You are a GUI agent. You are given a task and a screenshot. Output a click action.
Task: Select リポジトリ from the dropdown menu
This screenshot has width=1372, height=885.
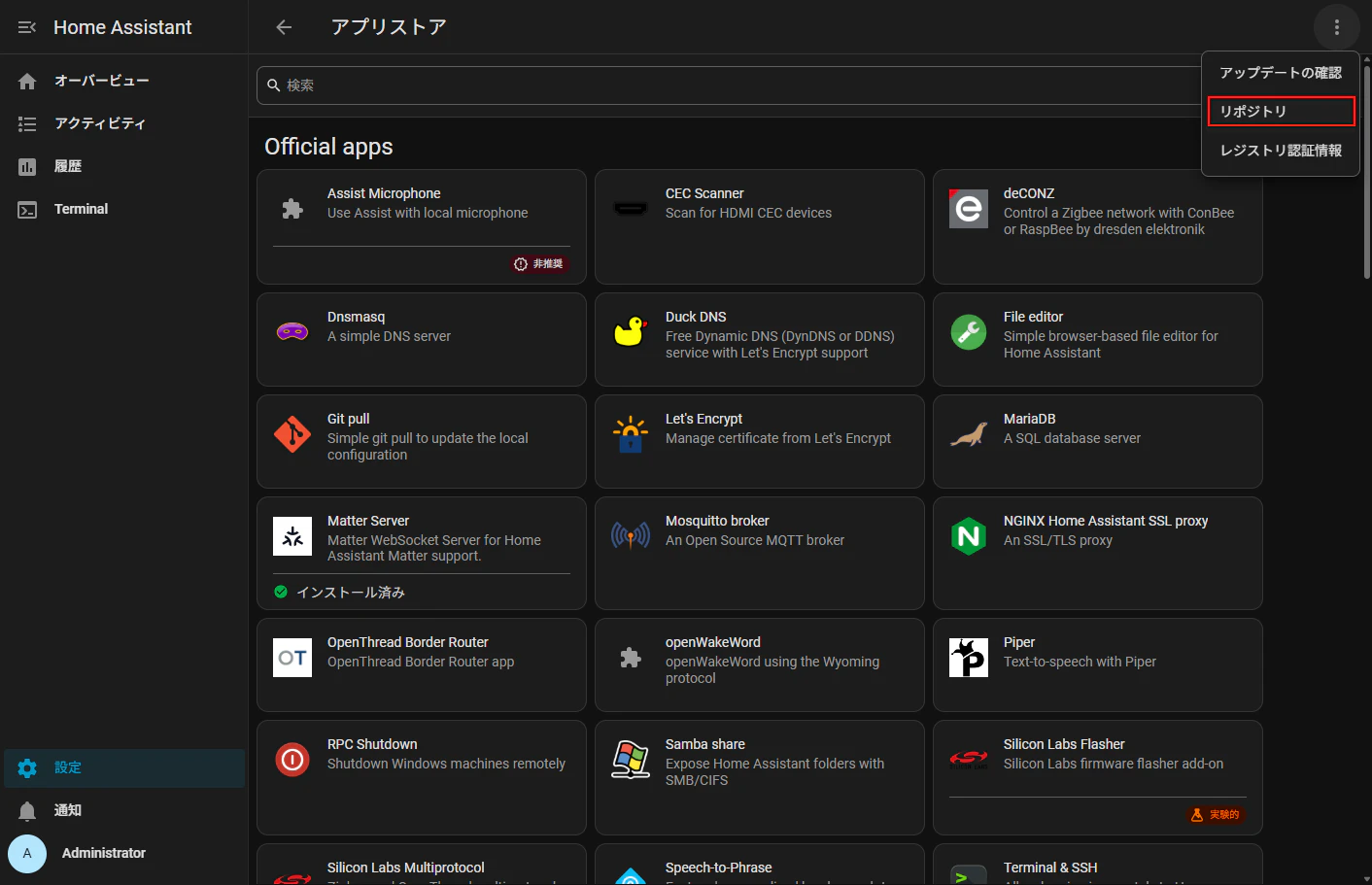(1281, 112)
